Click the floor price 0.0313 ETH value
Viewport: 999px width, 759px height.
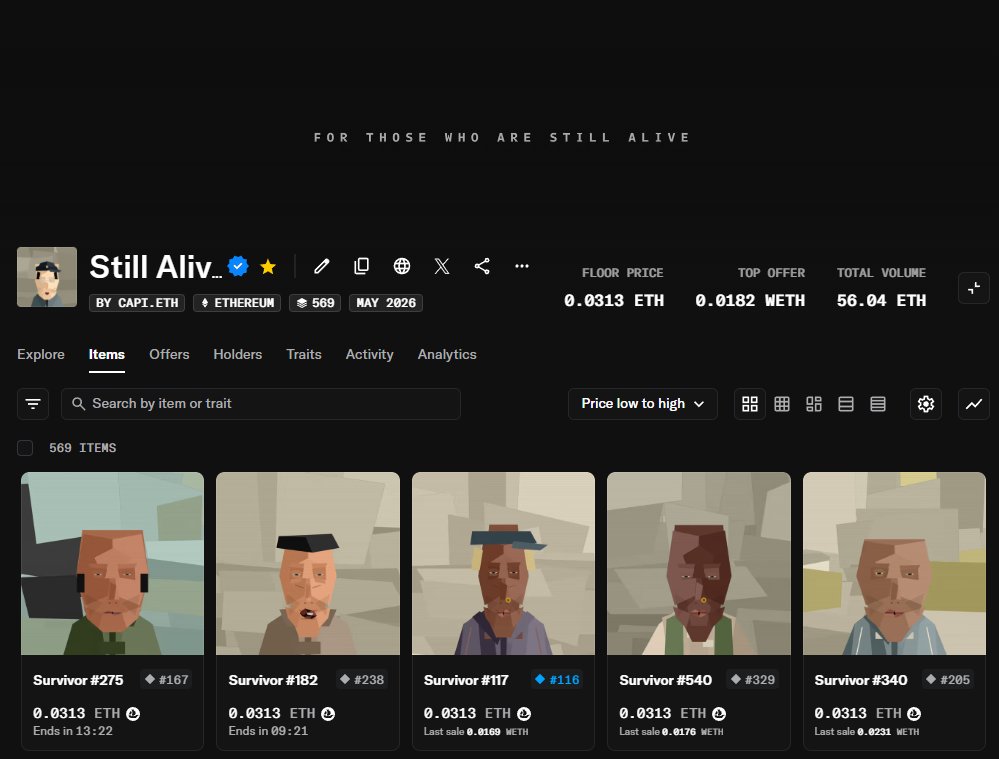(614, 301)
